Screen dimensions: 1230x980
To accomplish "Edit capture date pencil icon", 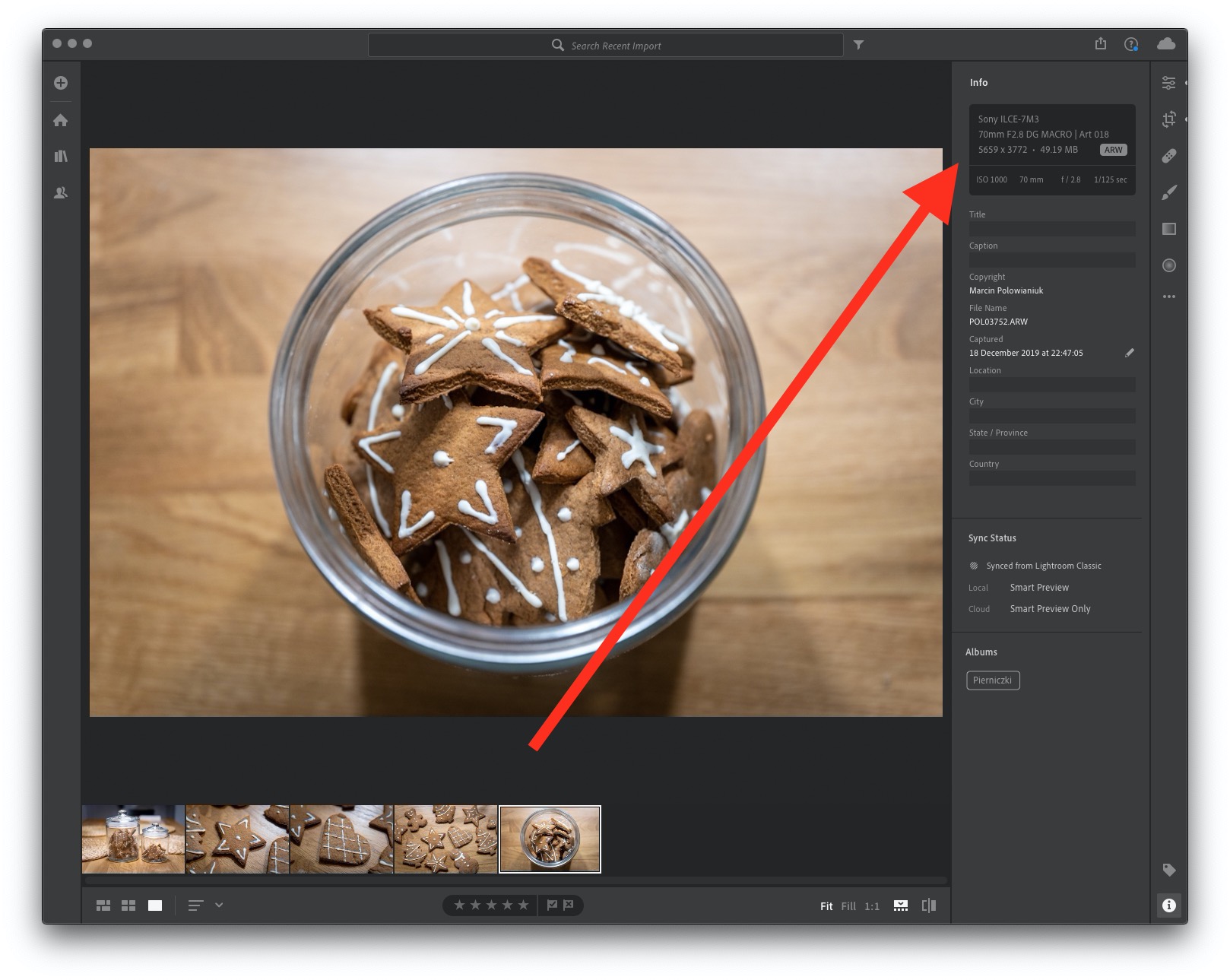I will tap(1130, 353).
